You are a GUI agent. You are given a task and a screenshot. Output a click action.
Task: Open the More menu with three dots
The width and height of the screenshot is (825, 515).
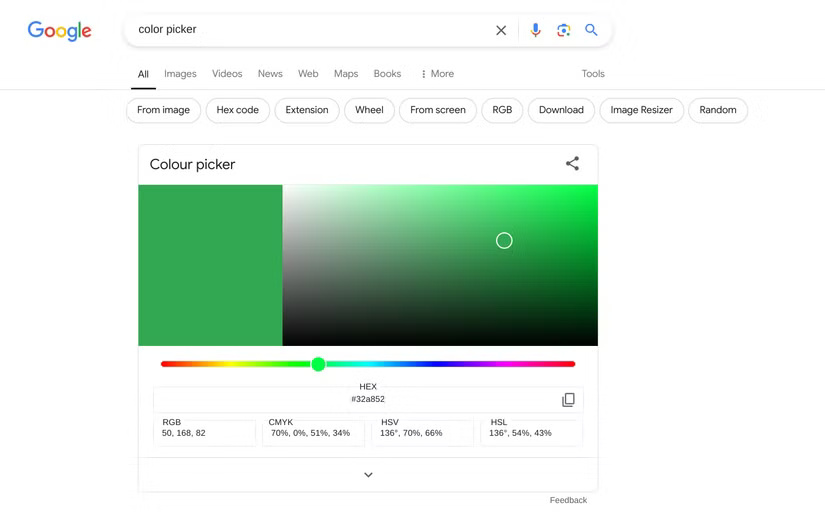[x=437, y=74]
